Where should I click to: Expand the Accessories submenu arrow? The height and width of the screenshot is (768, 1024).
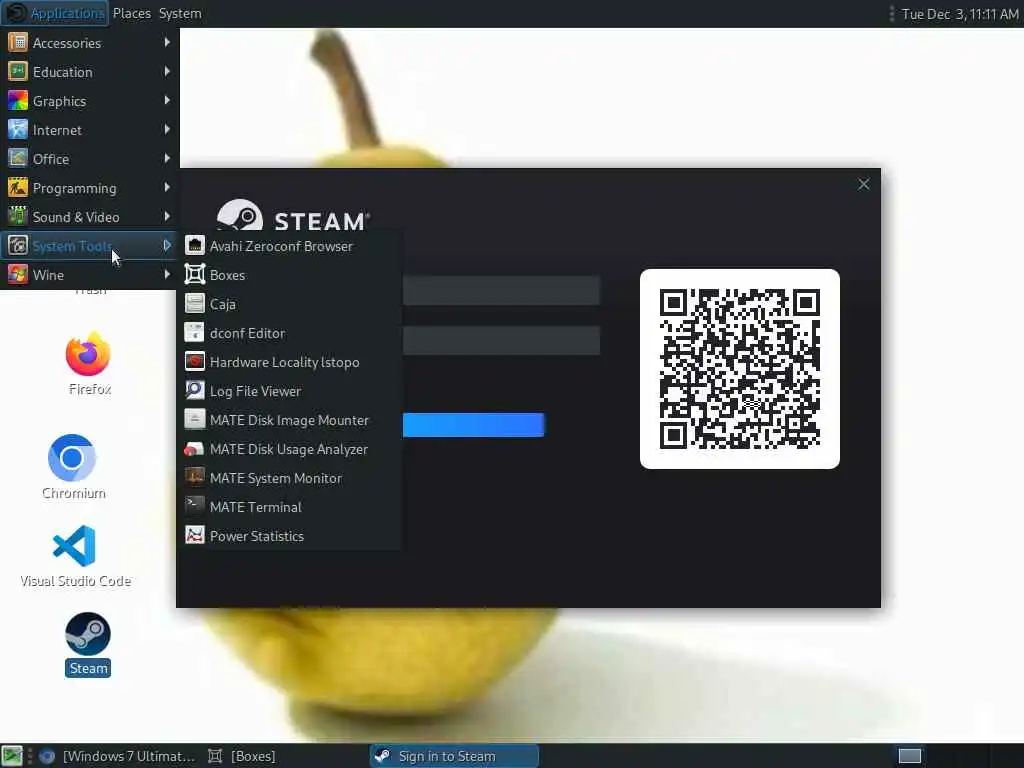[167, 42]
